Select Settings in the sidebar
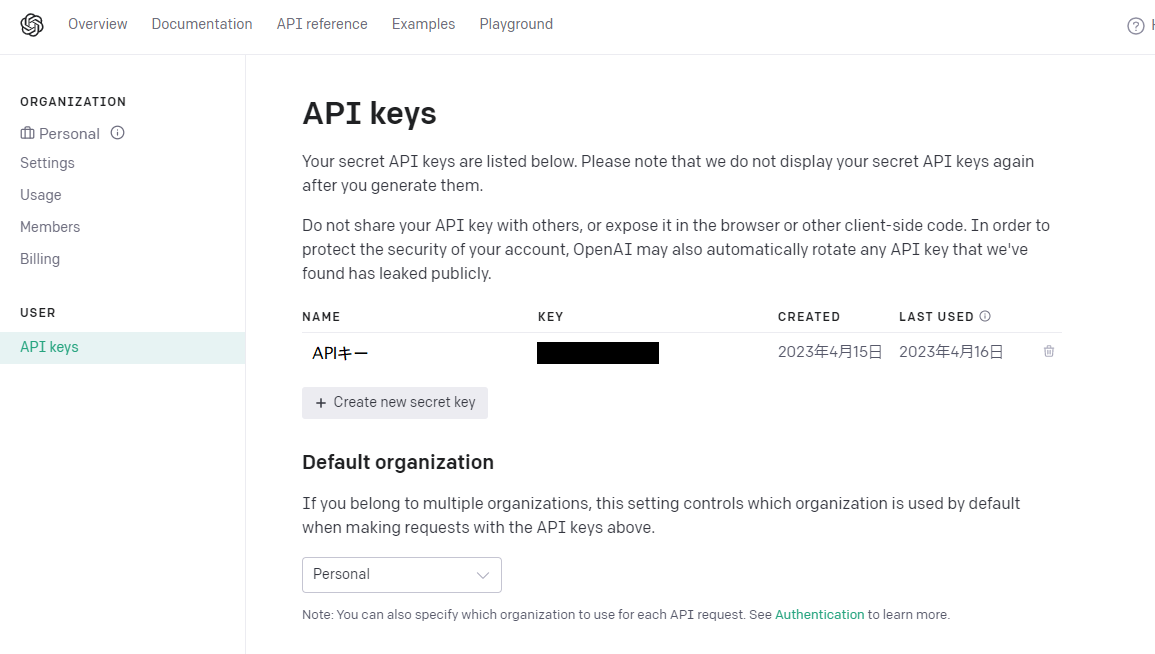Viewport: 1155px width, 654px height. pos(47,163)
